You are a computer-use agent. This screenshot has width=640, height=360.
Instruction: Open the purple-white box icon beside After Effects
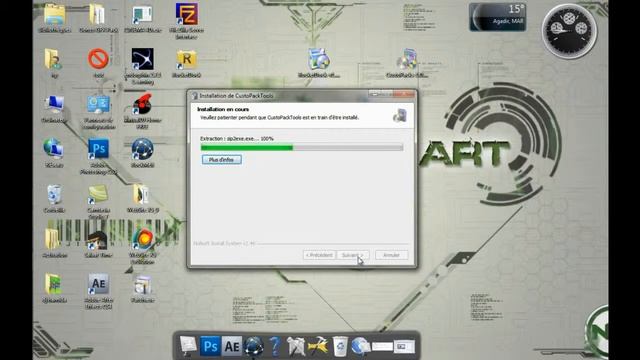click(x=142, y=285)
